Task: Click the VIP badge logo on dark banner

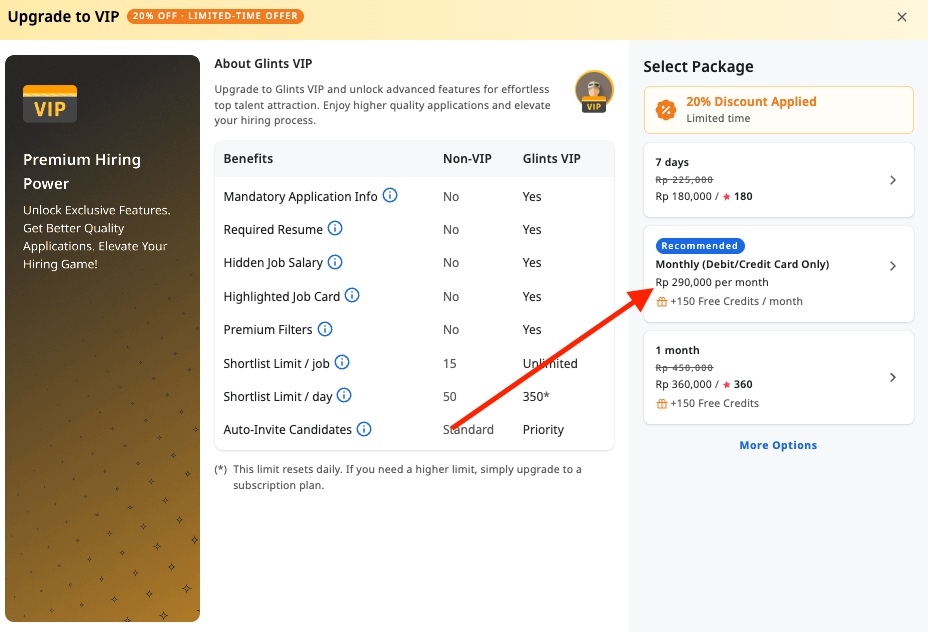Action: click(x=50, y=104)
